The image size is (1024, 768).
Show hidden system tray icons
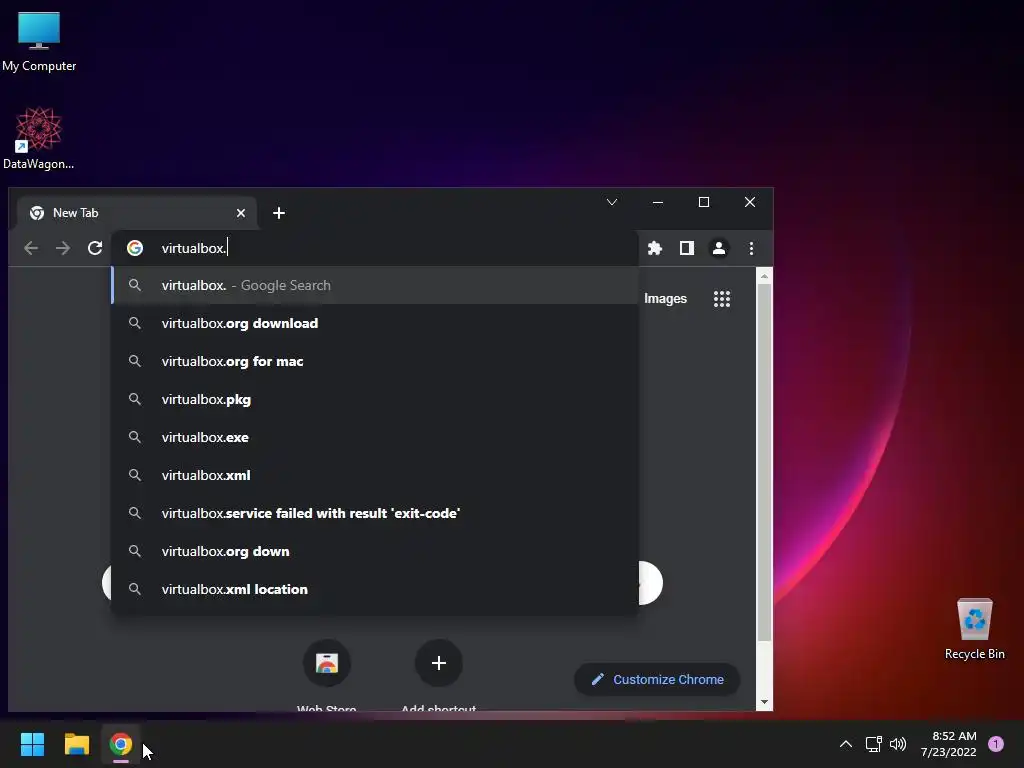coord(846,744)
